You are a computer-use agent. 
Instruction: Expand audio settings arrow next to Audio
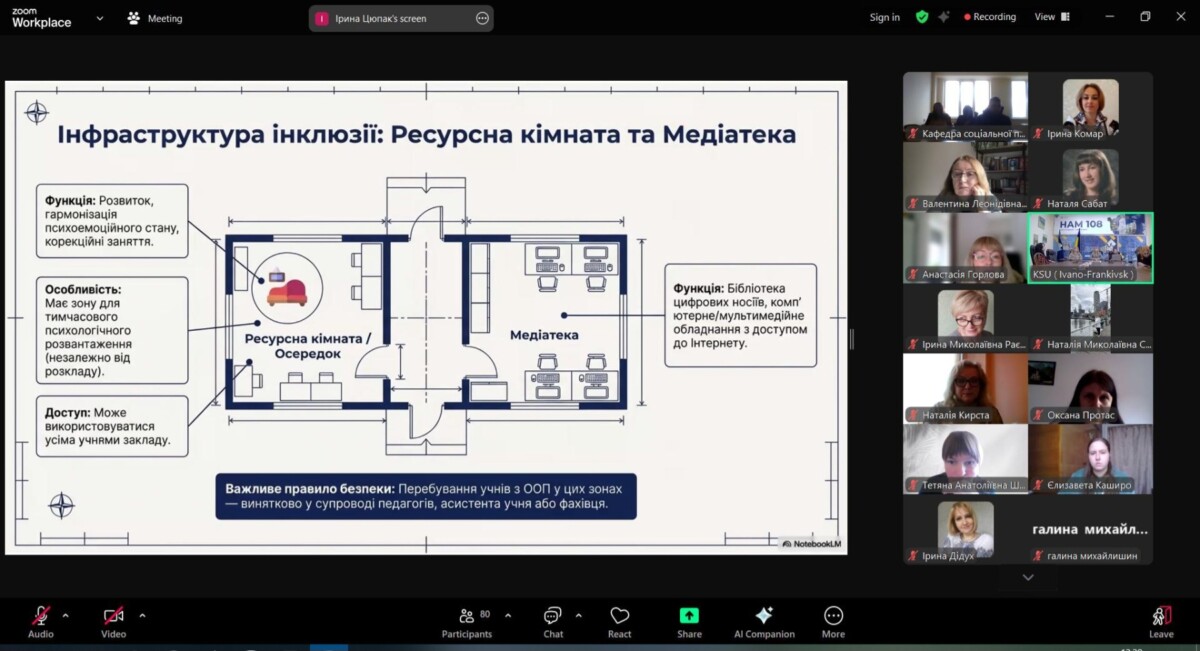(66, 615)
